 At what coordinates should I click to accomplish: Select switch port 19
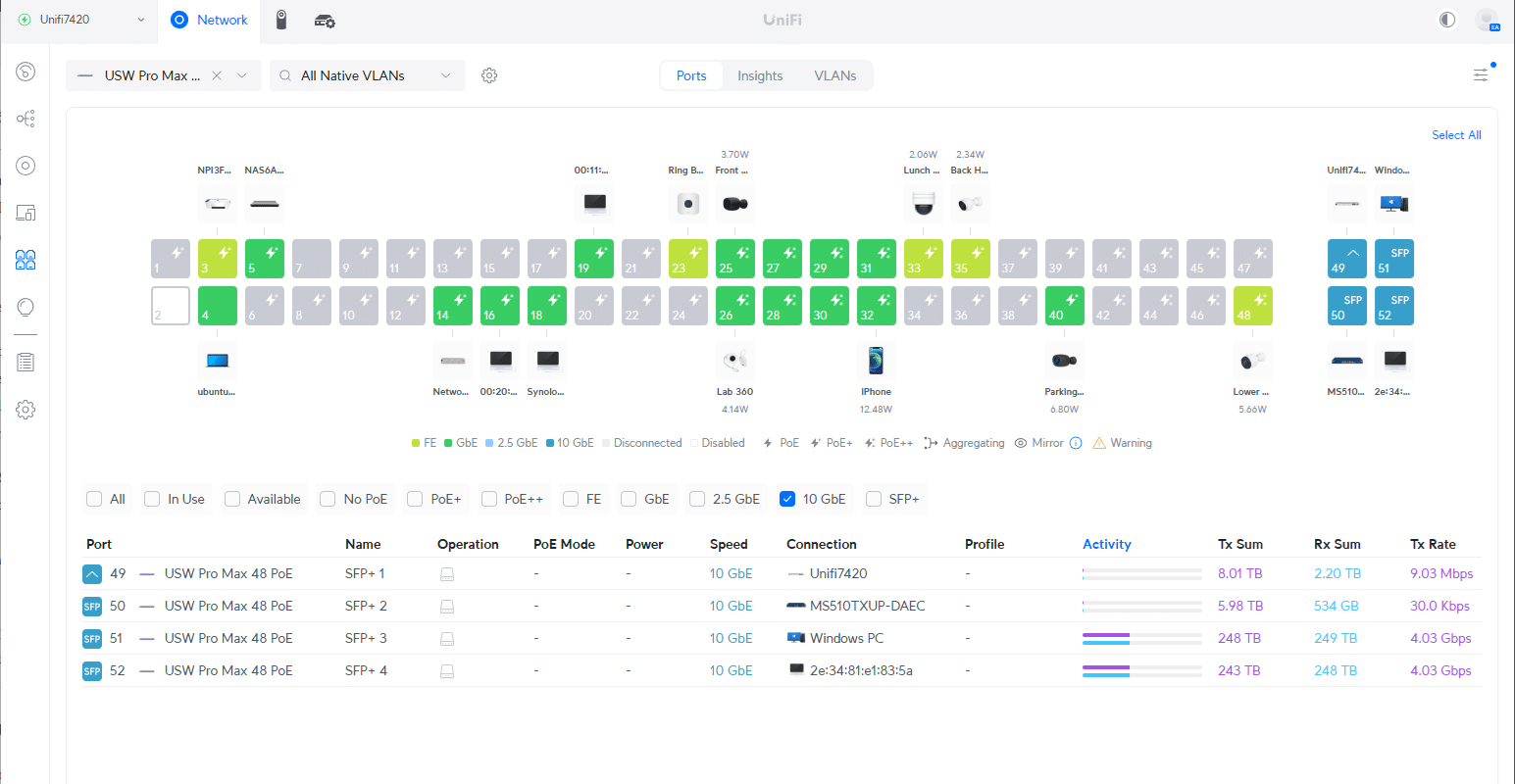[x=594, y=259]
